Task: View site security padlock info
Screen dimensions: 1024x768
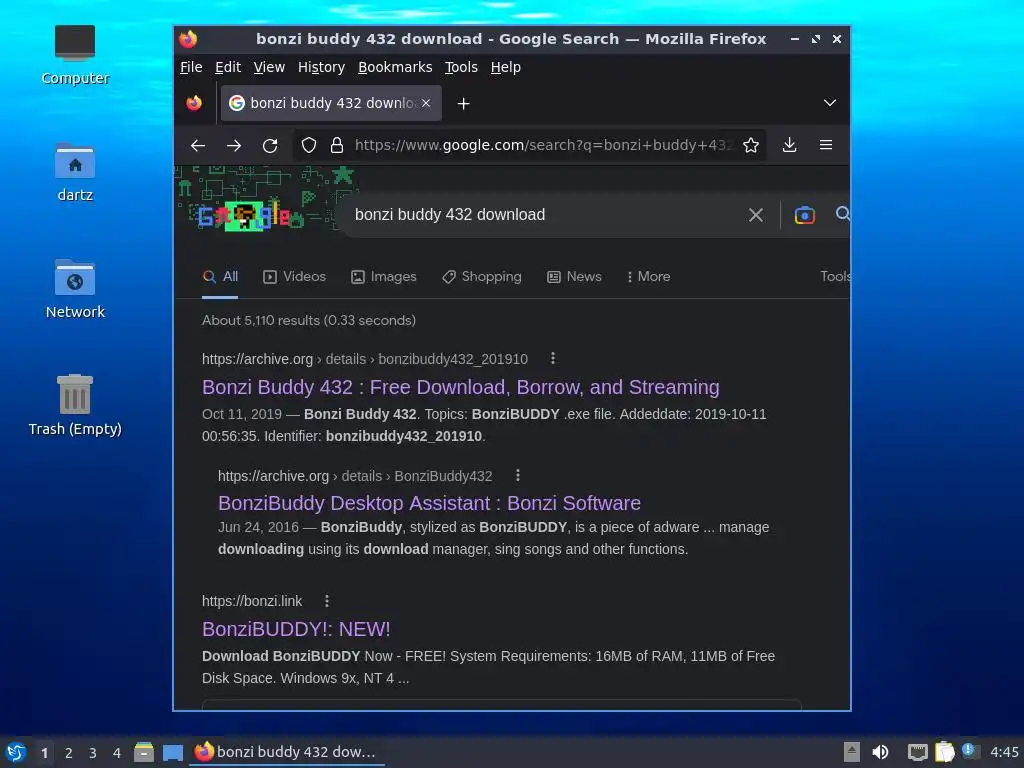Action: (337, 146)
